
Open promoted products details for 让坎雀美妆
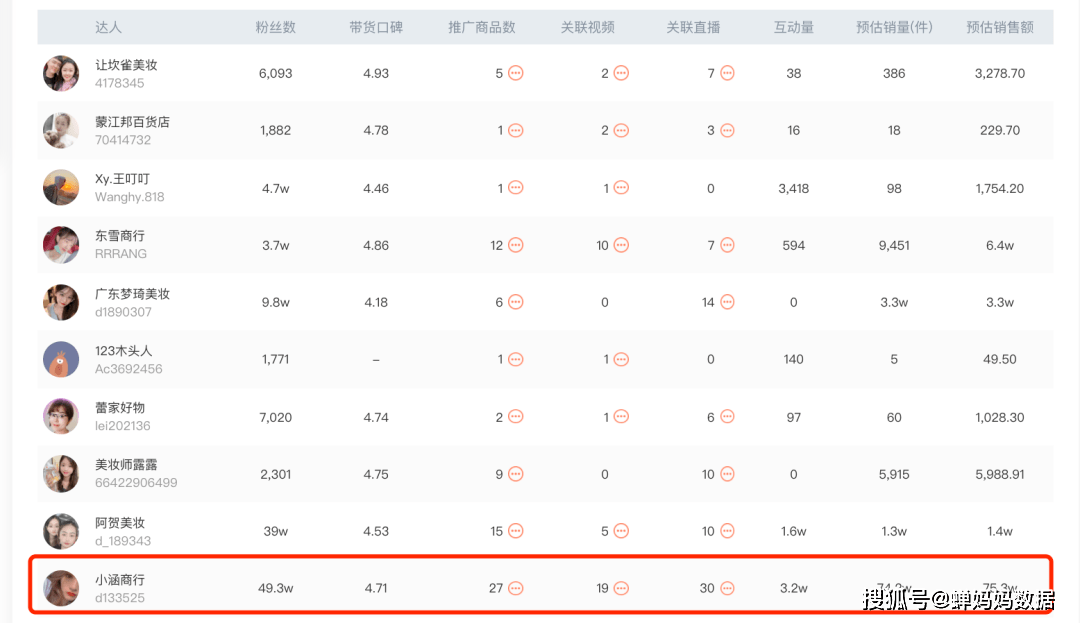pyautogui.click(x=515, y=73)
